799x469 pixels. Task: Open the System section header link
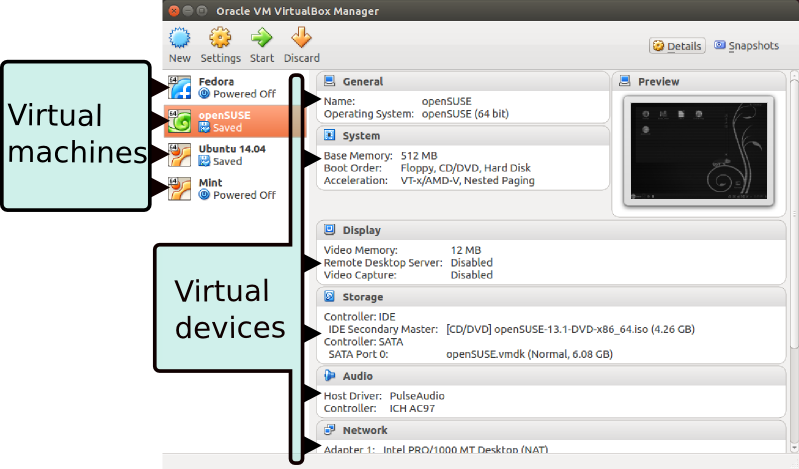tap(361, 136)
